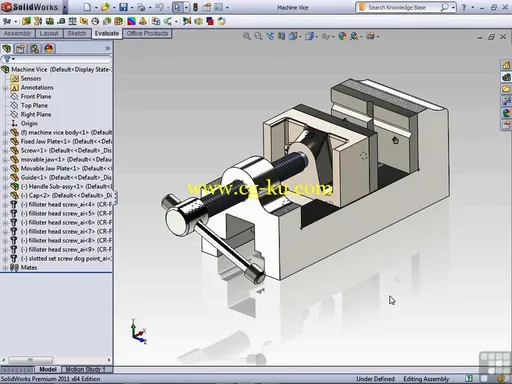Switch to the Layout tab
Viewport: 512px width, 384px height.
[49, 33]
